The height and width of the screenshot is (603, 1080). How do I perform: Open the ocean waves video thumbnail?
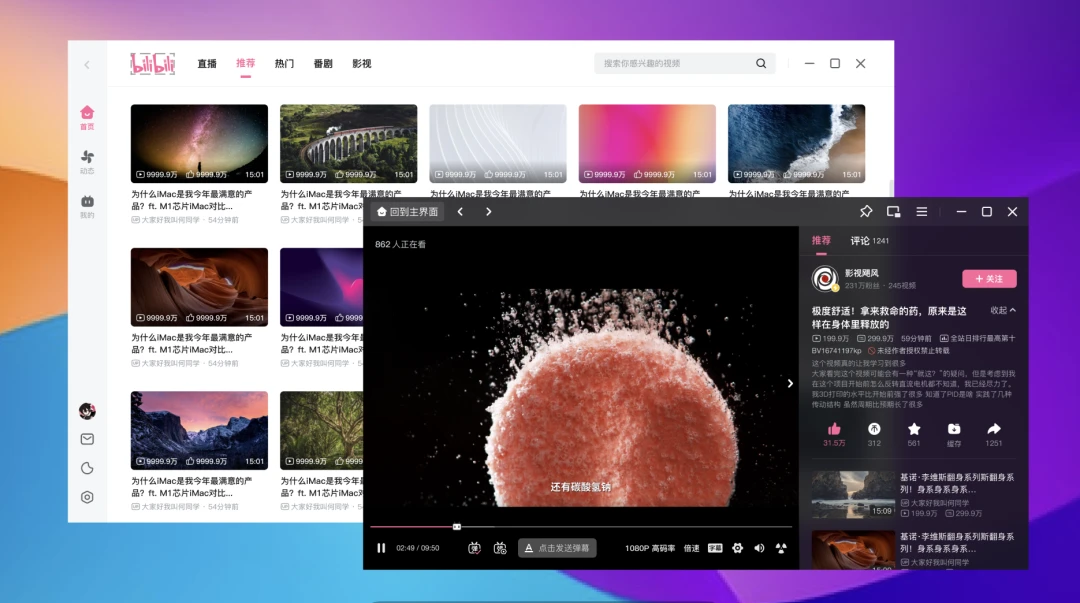tap(796, 143)
